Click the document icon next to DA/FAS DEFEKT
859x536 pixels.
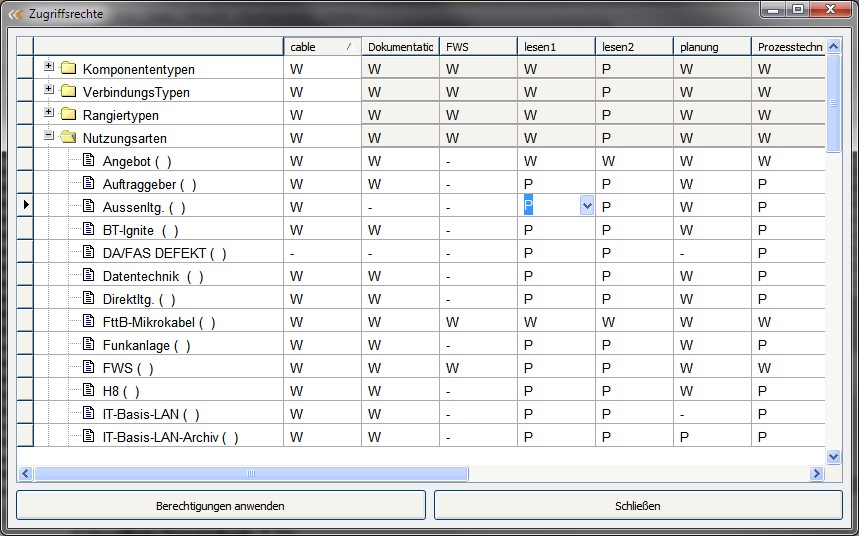pyautogui.click(x=88, y=252)
